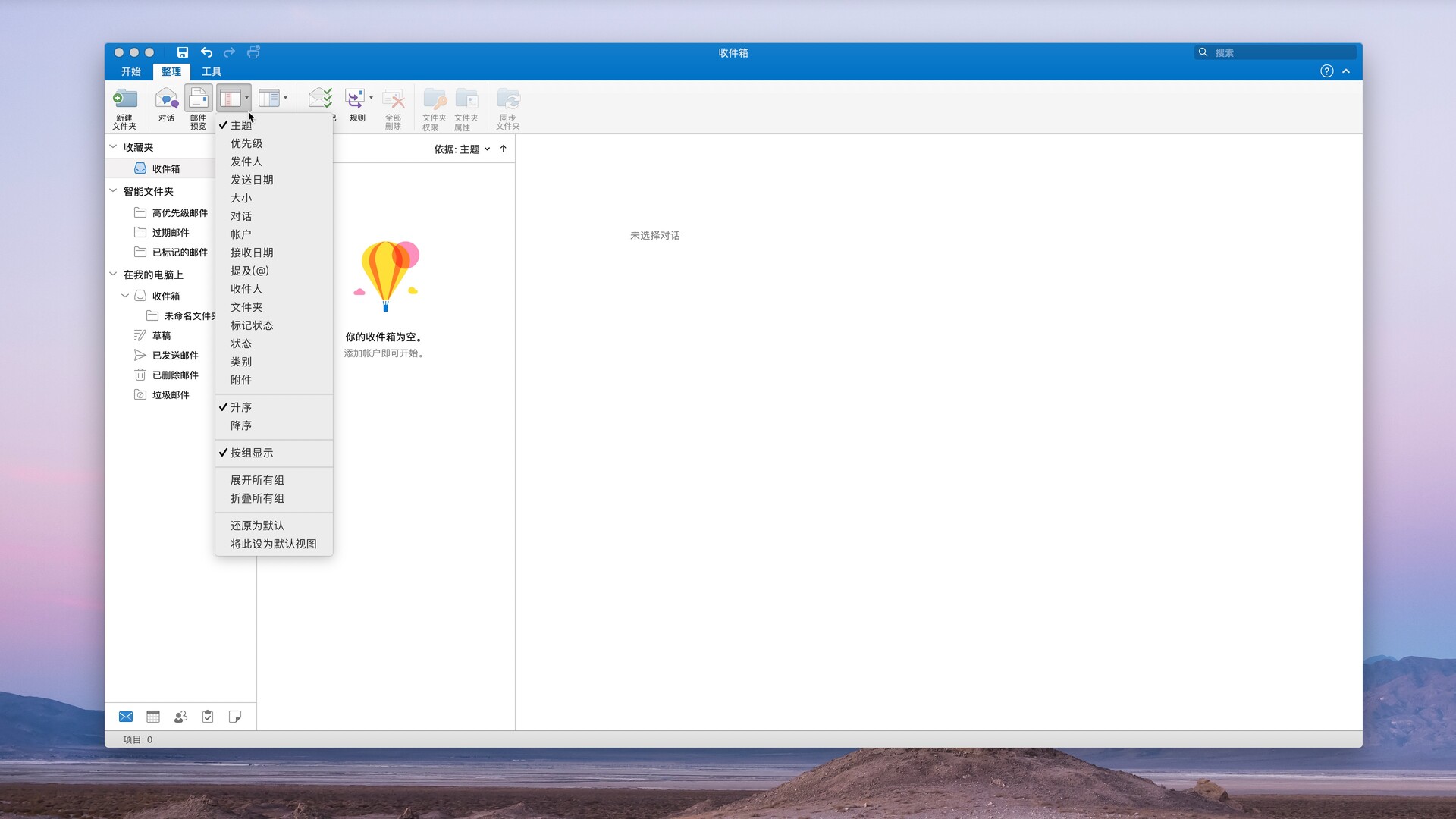Open the Notes view icon

click(235, 716)
